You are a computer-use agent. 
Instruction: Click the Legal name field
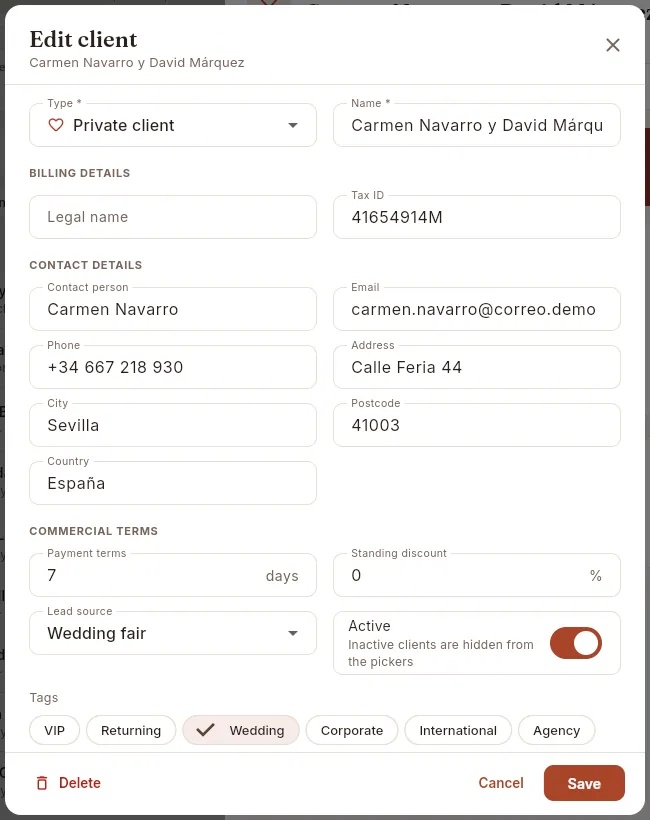[x=173, y=217]
